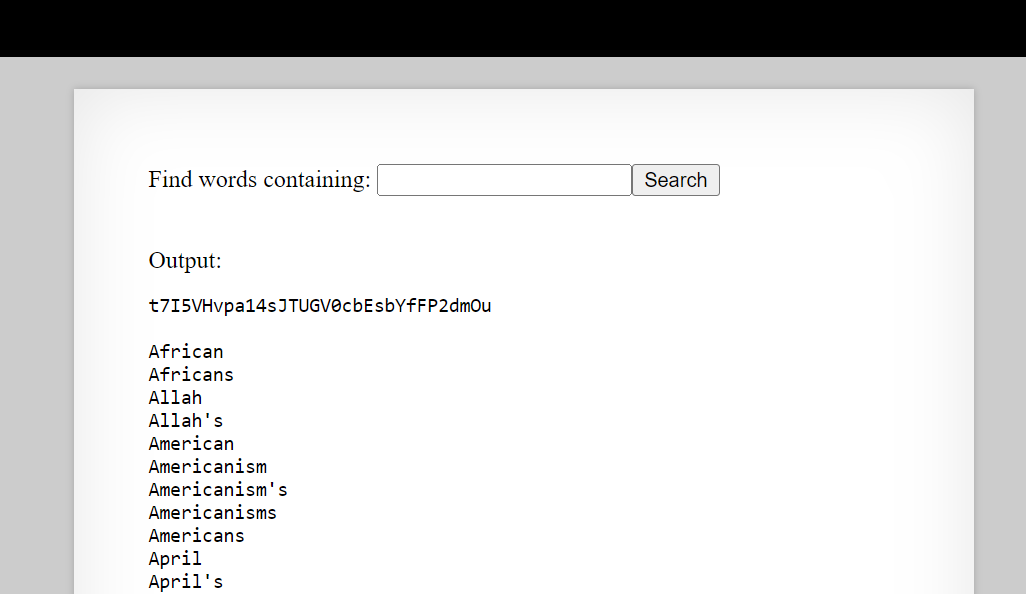
Task: Click the word Americanisms
Action: (x=212, y=512)
